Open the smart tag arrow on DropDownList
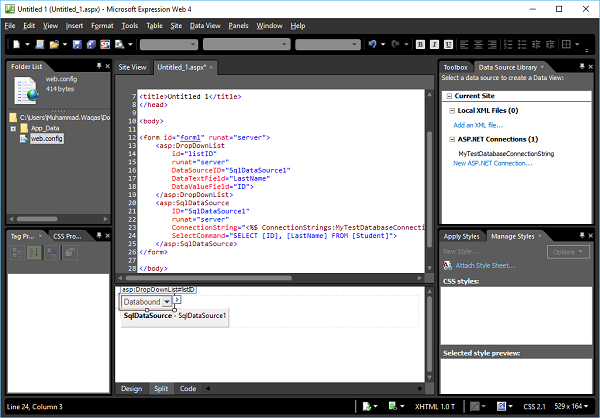 (177, 300)
